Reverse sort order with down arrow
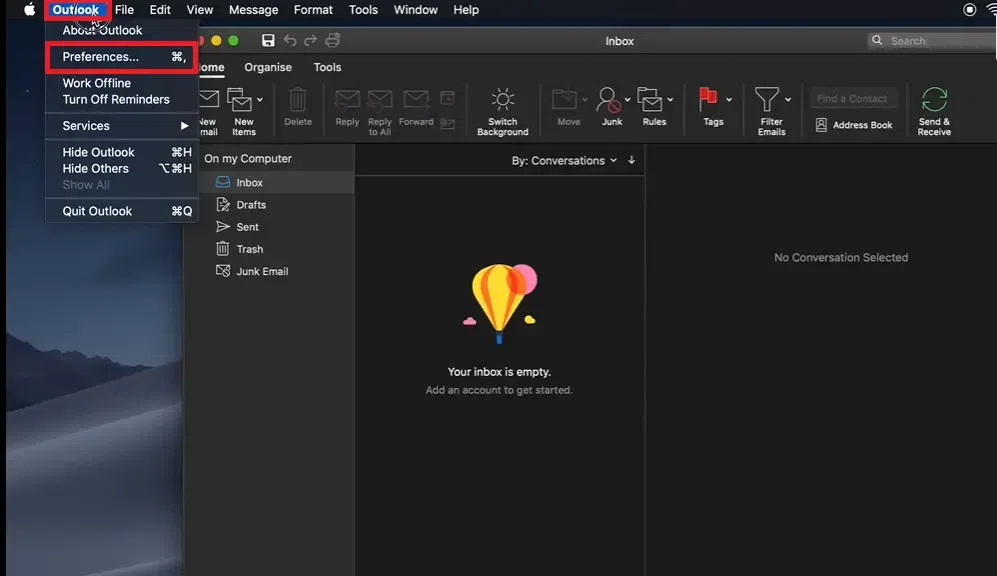This screenshot has height=576, width=997. (x=631, y=160)
